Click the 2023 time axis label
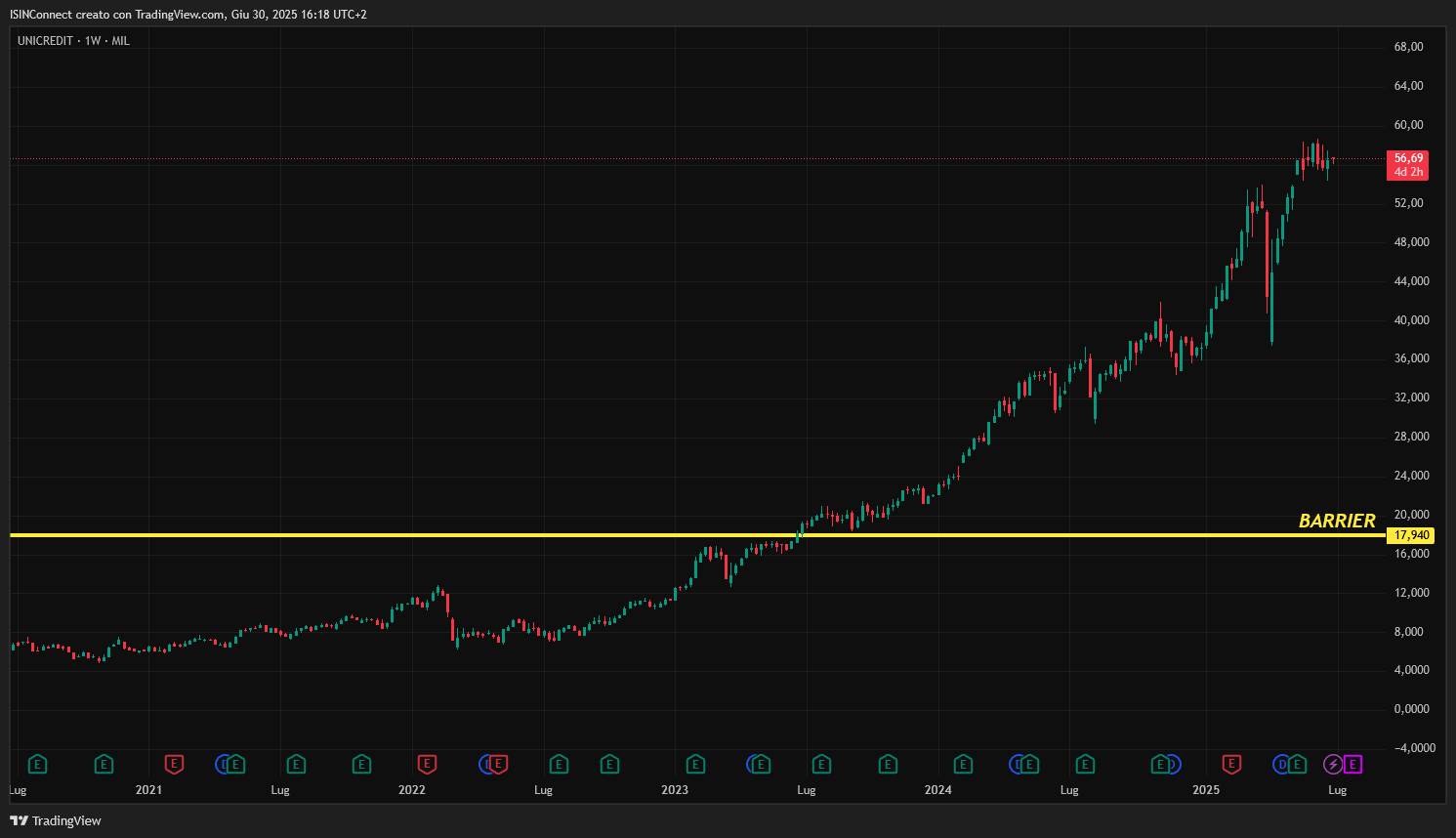The height and width of the screenshot is (838, 1456). point(675,790)
